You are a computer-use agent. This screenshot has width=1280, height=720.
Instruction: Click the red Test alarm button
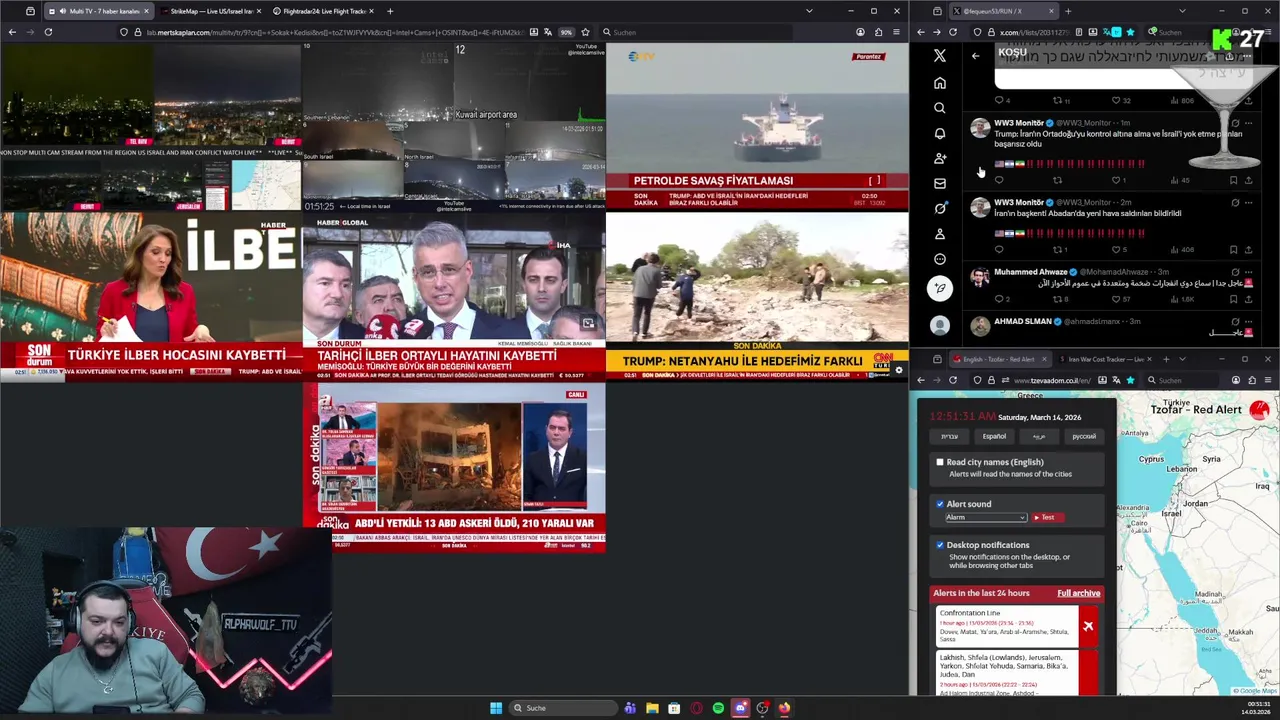[1047, 517]
